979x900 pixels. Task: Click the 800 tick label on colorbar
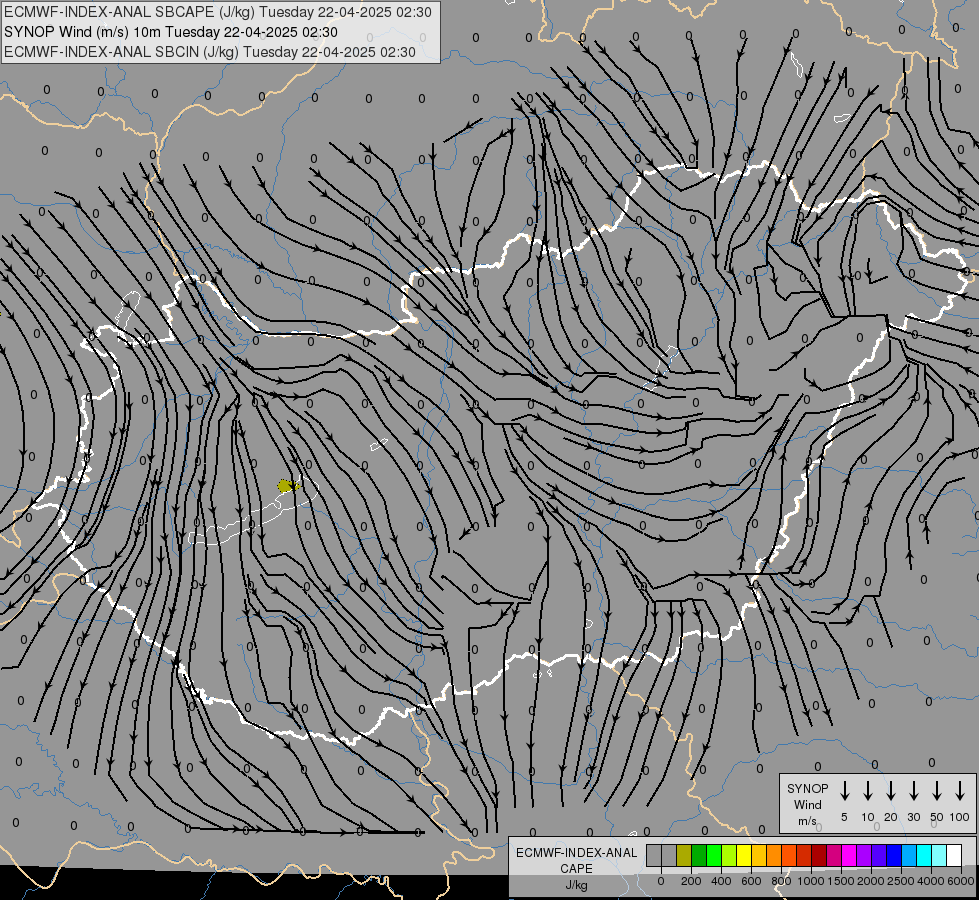781,881
